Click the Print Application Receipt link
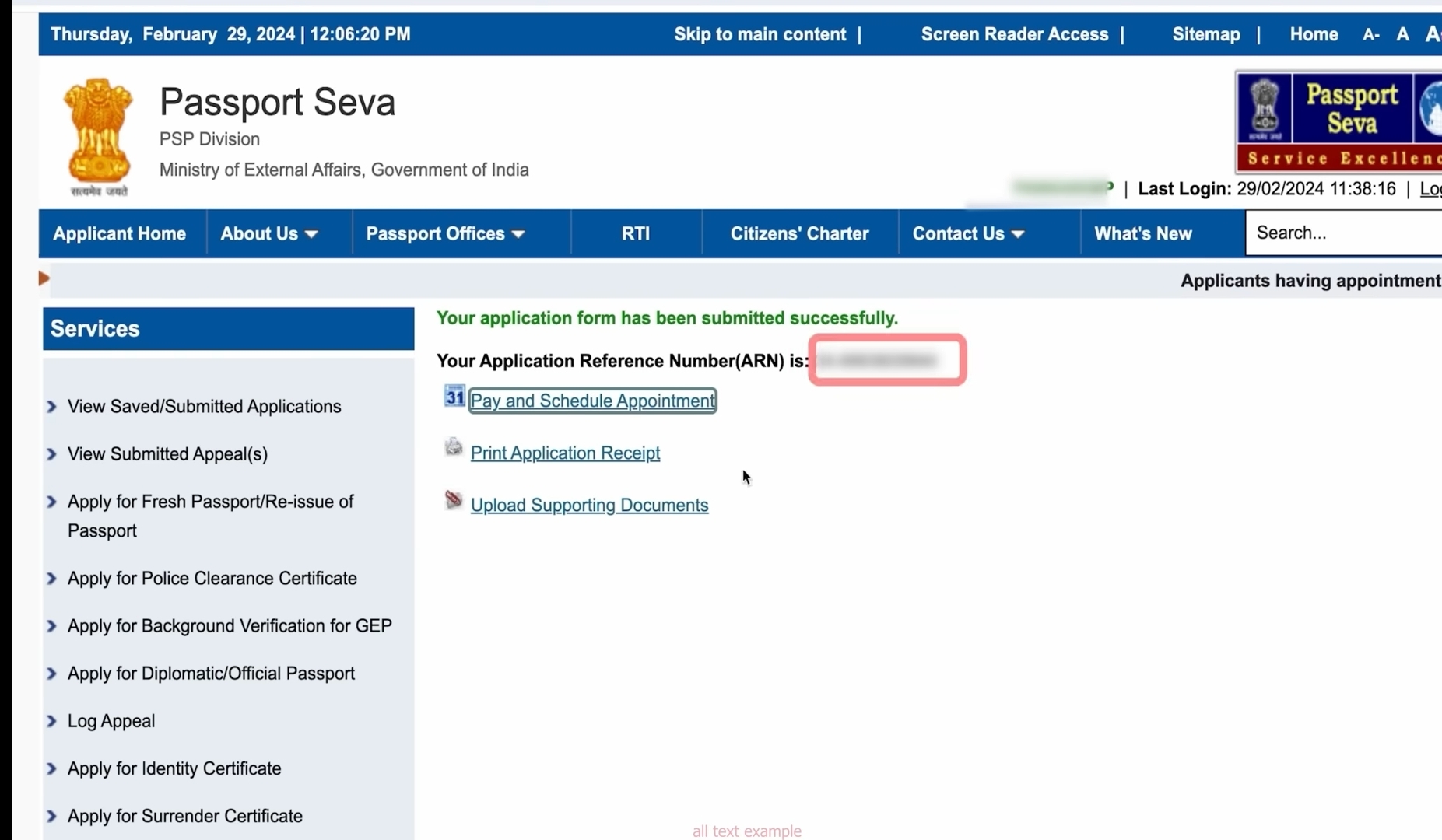The height and width of the screenshot is (840, 1442). pos(565,453)
